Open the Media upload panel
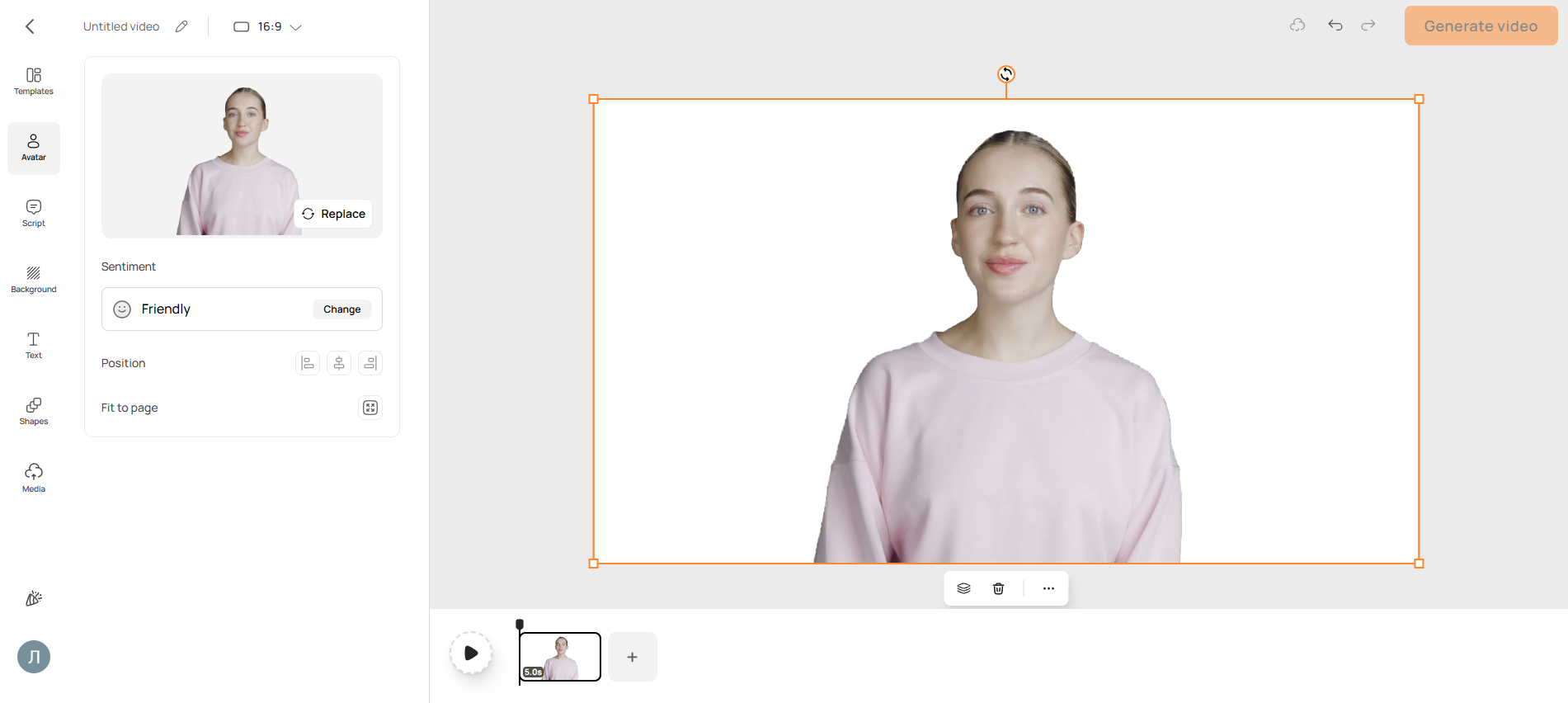This screenshot has height=703, width=1568. [34, 479]
